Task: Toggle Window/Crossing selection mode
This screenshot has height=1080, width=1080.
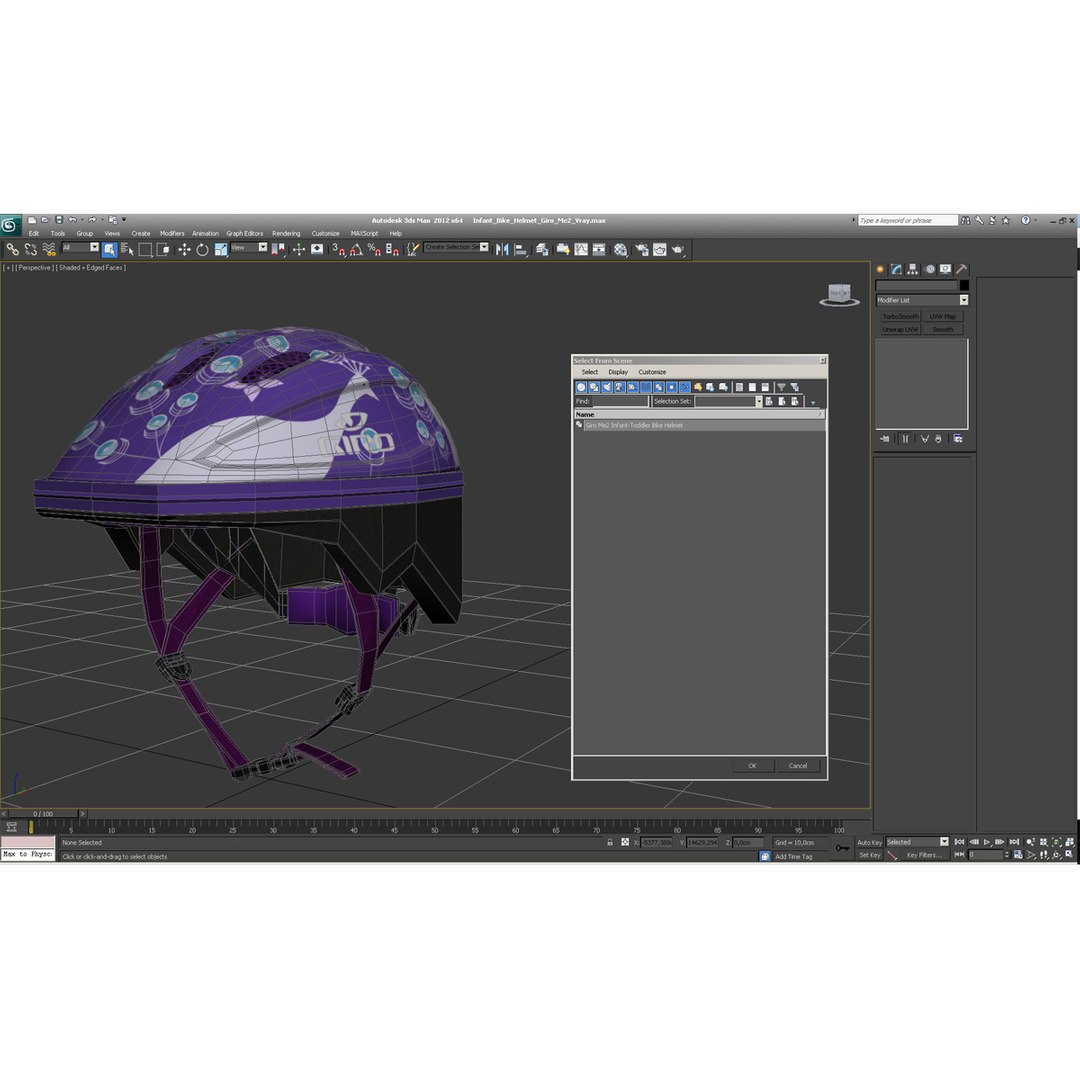Action: [163, 249]
